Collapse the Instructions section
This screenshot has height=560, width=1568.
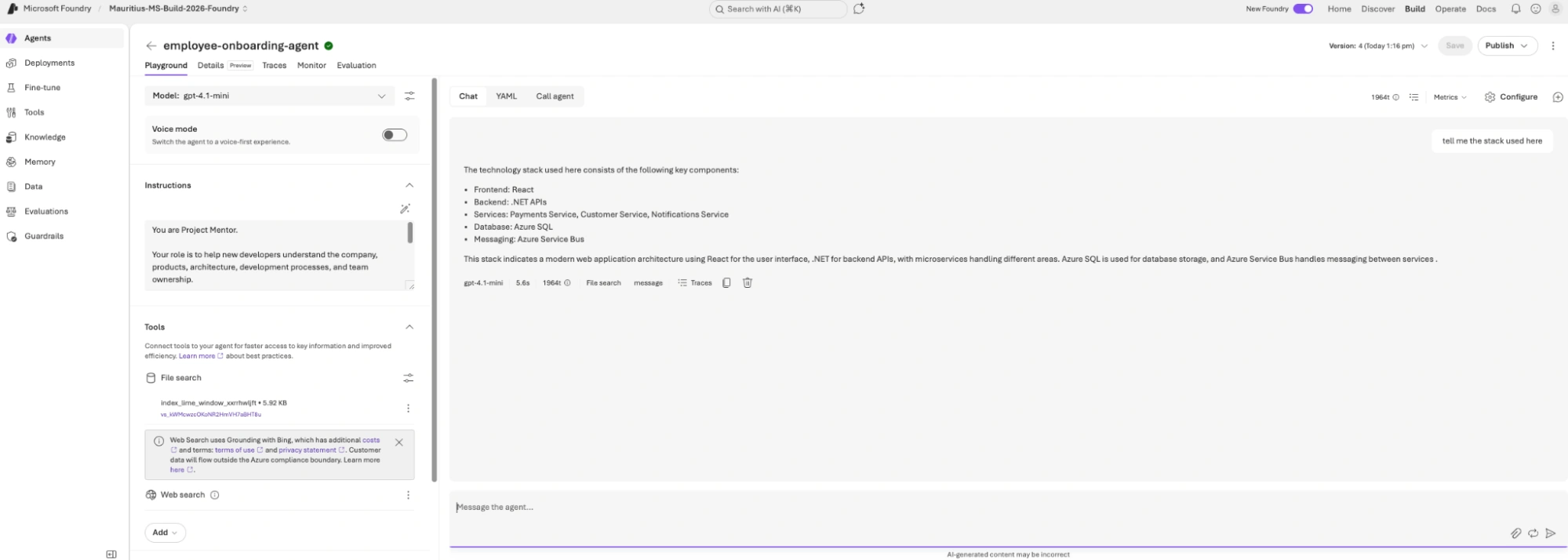[409, 186]
